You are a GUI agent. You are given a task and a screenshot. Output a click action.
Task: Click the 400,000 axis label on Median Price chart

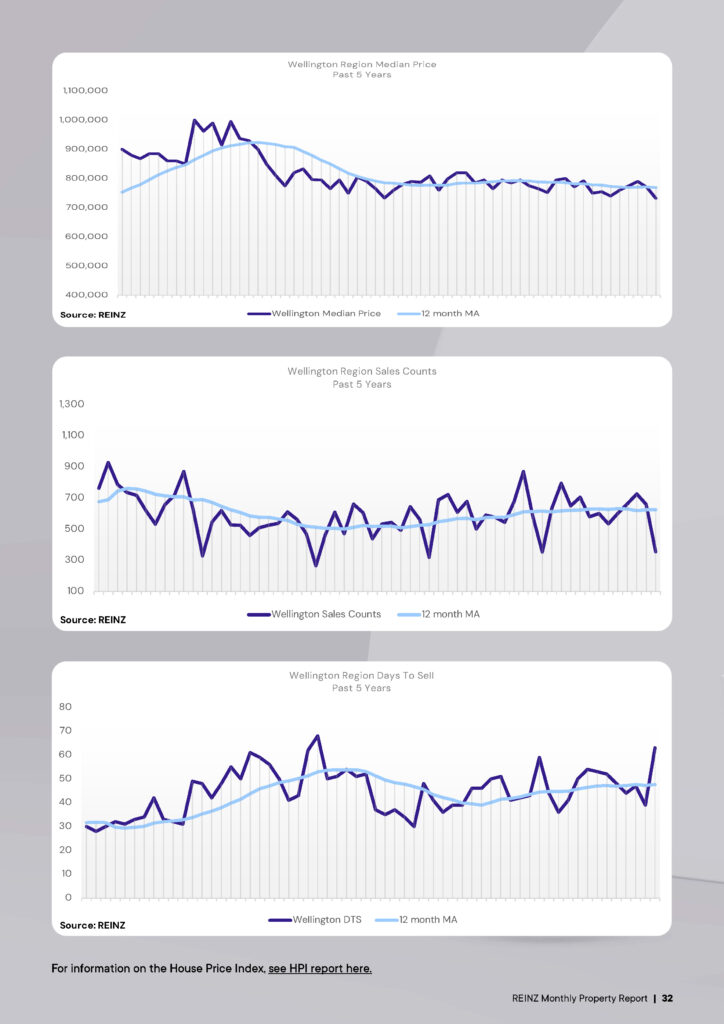(87, 295)
